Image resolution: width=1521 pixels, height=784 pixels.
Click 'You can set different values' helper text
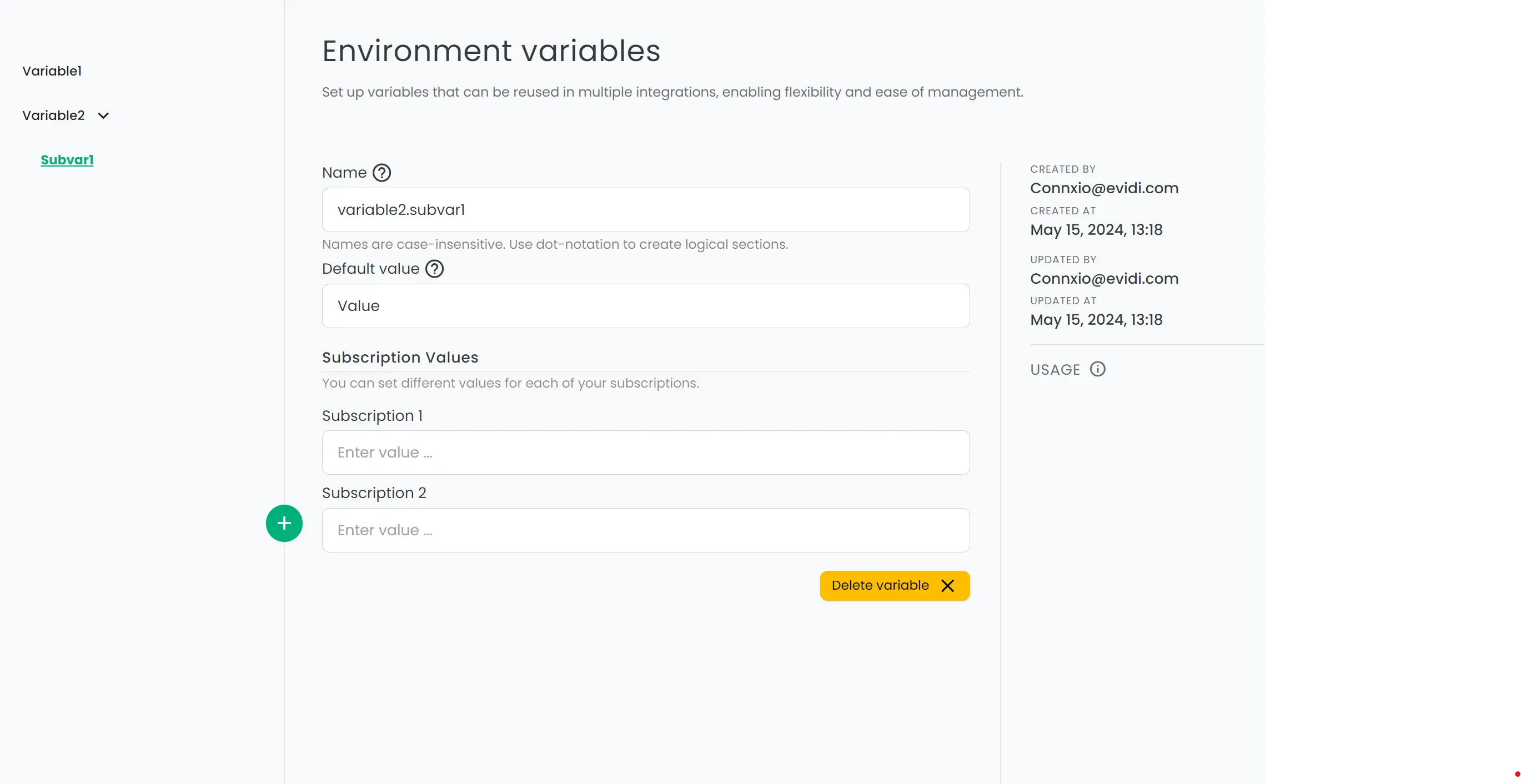(x=510, y=383)
